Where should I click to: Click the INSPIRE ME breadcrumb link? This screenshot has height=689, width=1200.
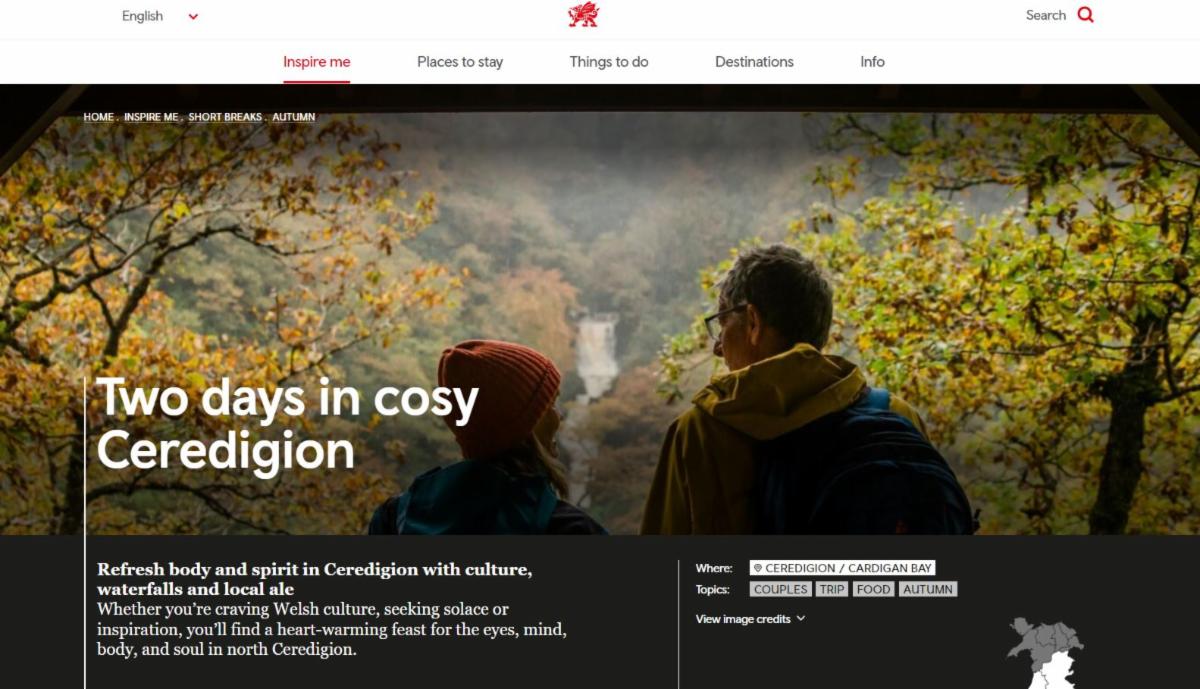(x=151, y=117)
